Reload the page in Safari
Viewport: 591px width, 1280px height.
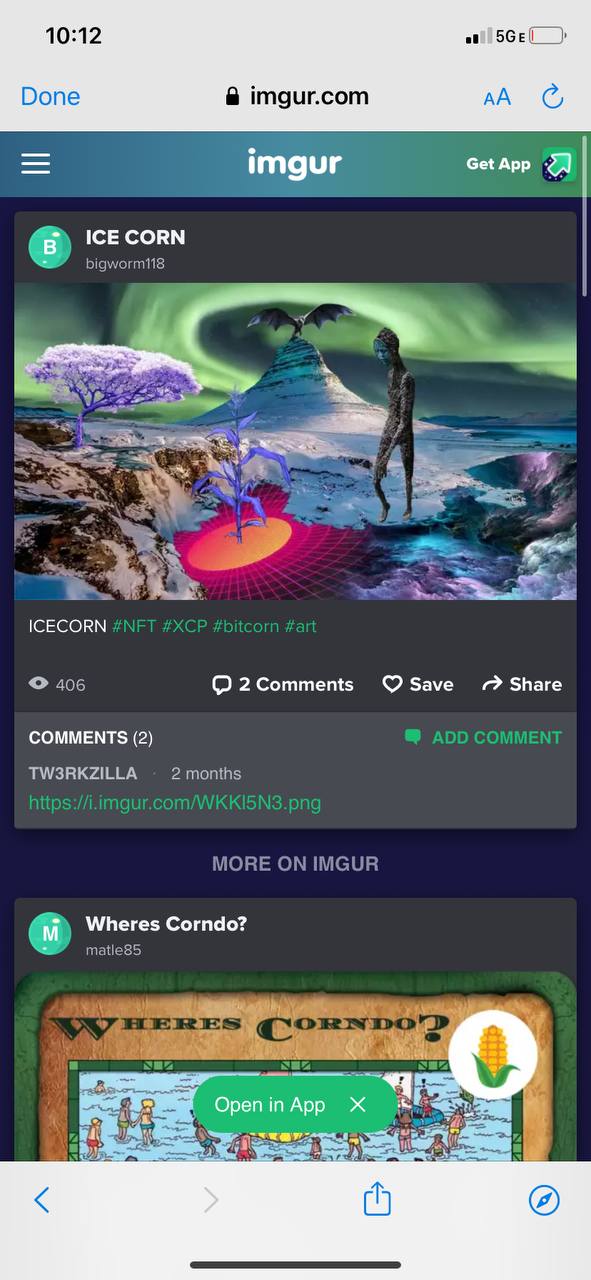pos(552,97)
